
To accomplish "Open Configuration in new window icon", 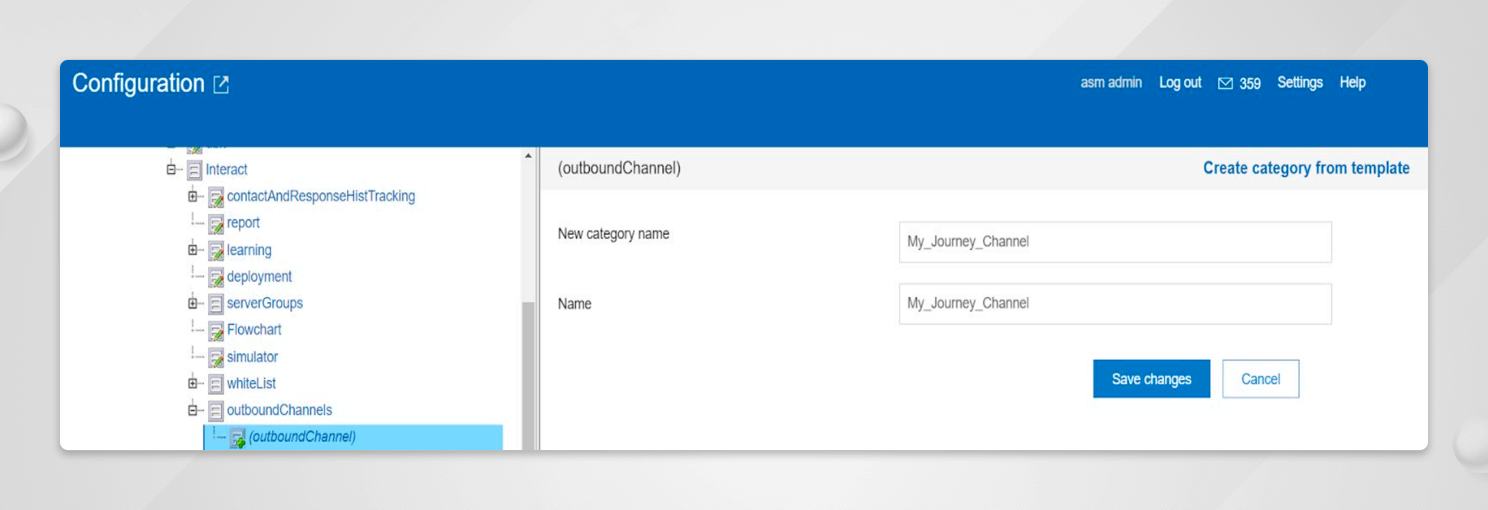I will [221, 85].
